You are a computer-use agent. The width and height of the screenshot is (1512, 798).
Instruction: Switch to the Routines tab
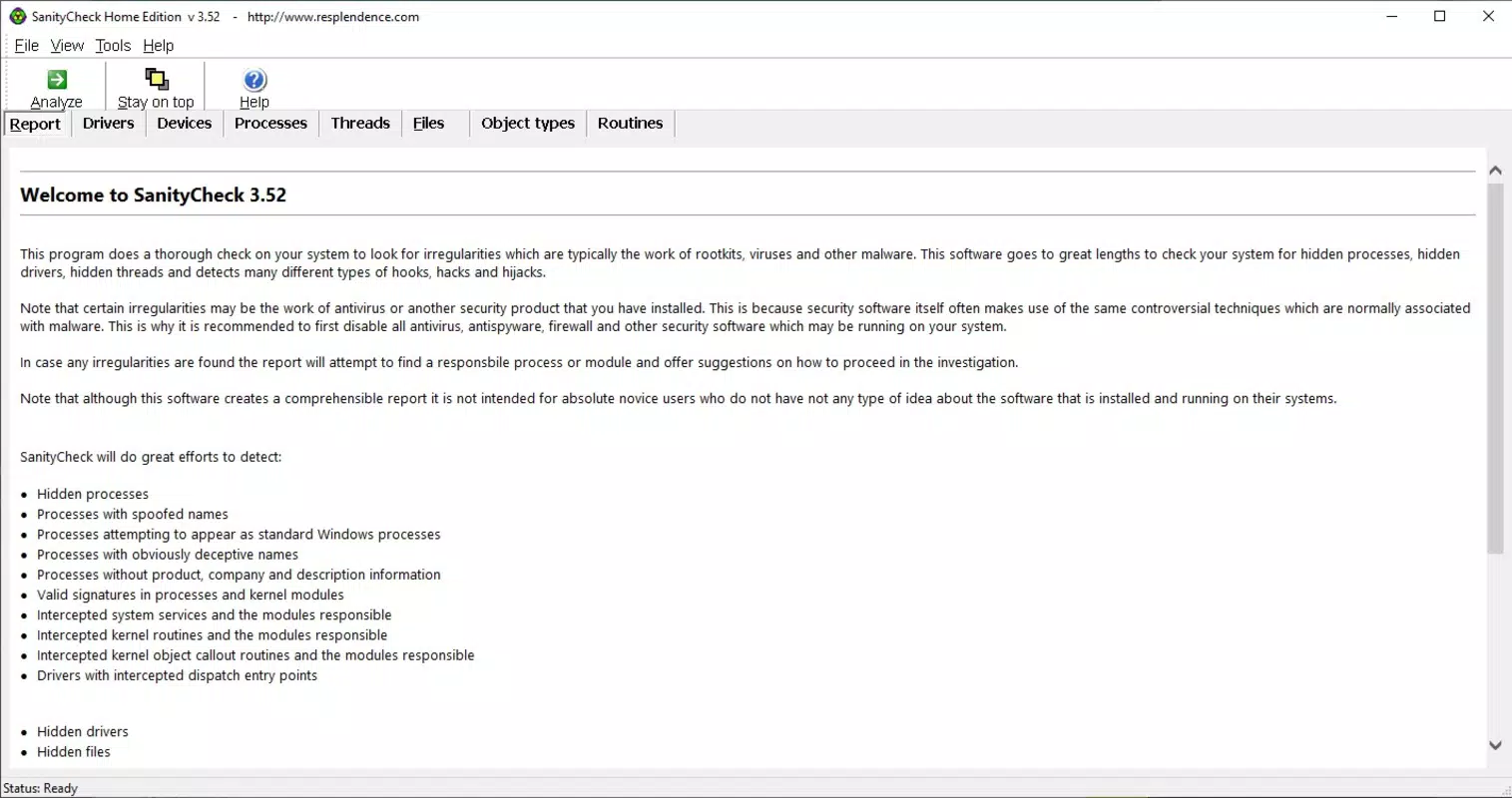(631, 123)
